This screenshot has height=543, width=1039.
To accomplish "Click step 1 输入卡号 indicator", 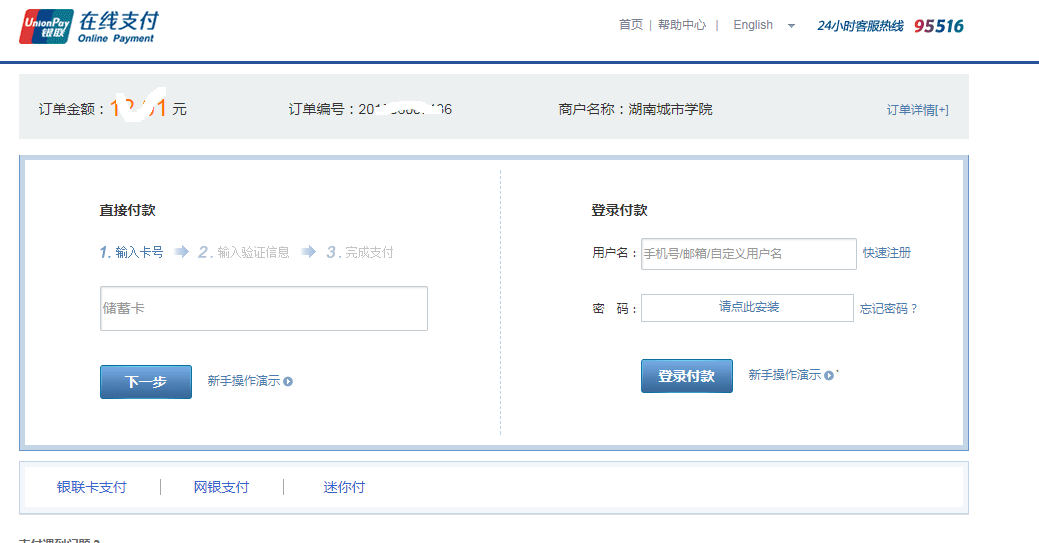I will [x=132, y=252].
